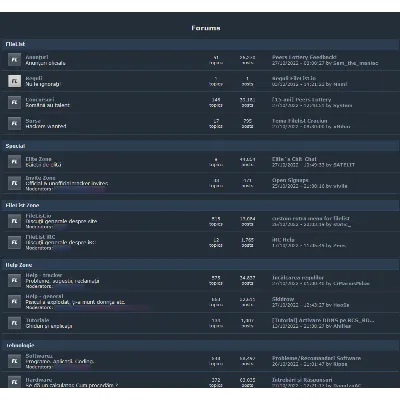Viewport: 400px width, 400px height.
Task: Click the Forums page title
Action: click(206, 28)
